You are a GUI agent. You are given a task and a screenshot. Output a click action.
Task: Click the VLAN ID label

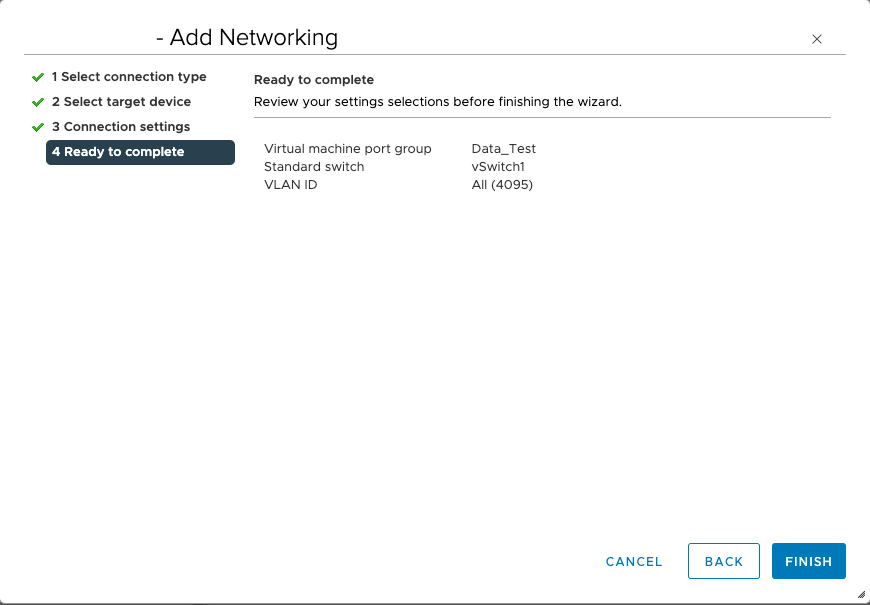[290, 185]
